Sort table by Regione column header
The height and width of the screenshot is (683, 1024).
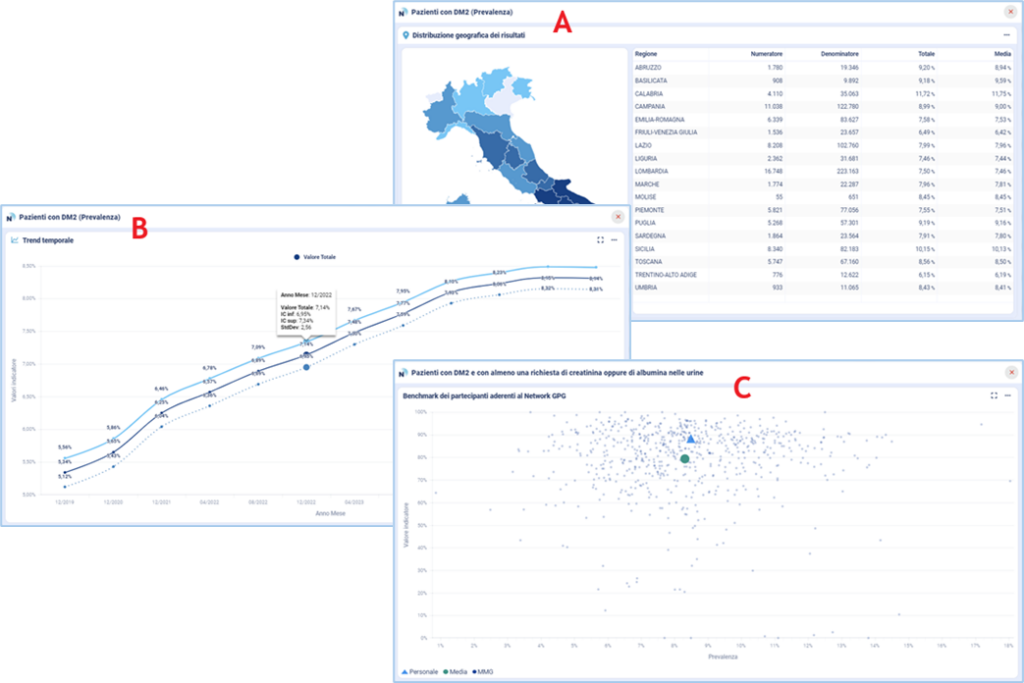tap(648, 53)
